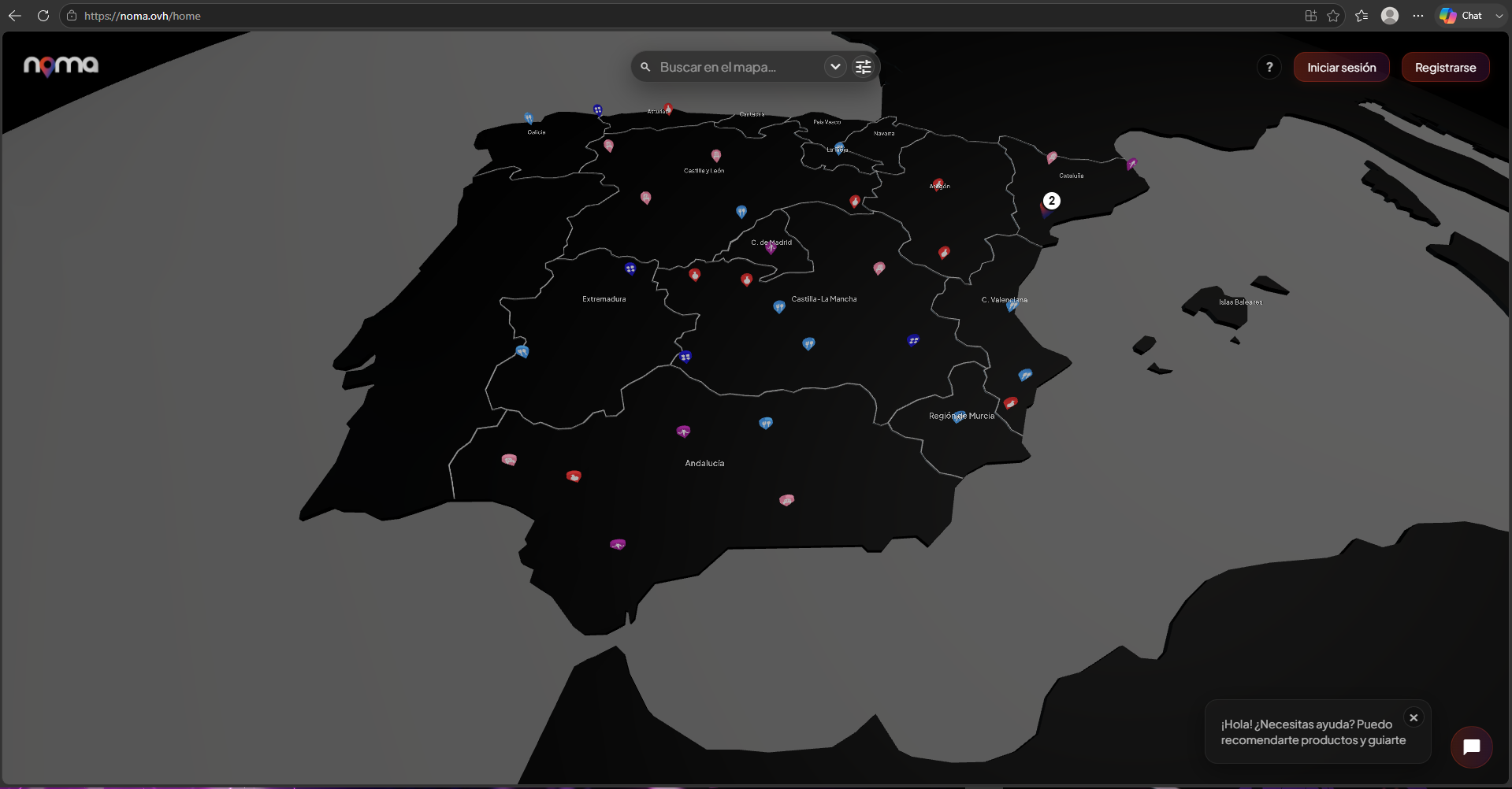Expand the search bar dropdown chevron

coord(835,67)
